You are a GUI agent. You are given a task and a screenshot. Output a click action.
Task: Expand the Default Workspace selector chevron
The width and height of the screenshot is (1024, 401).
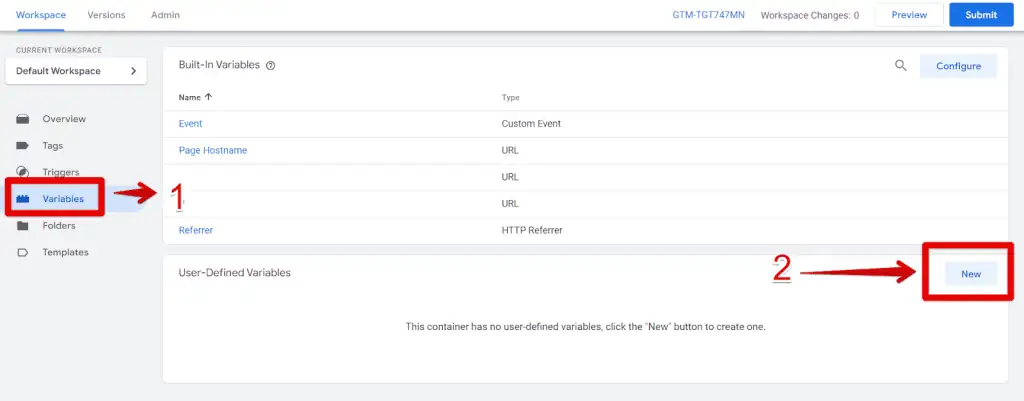[133, 71]
